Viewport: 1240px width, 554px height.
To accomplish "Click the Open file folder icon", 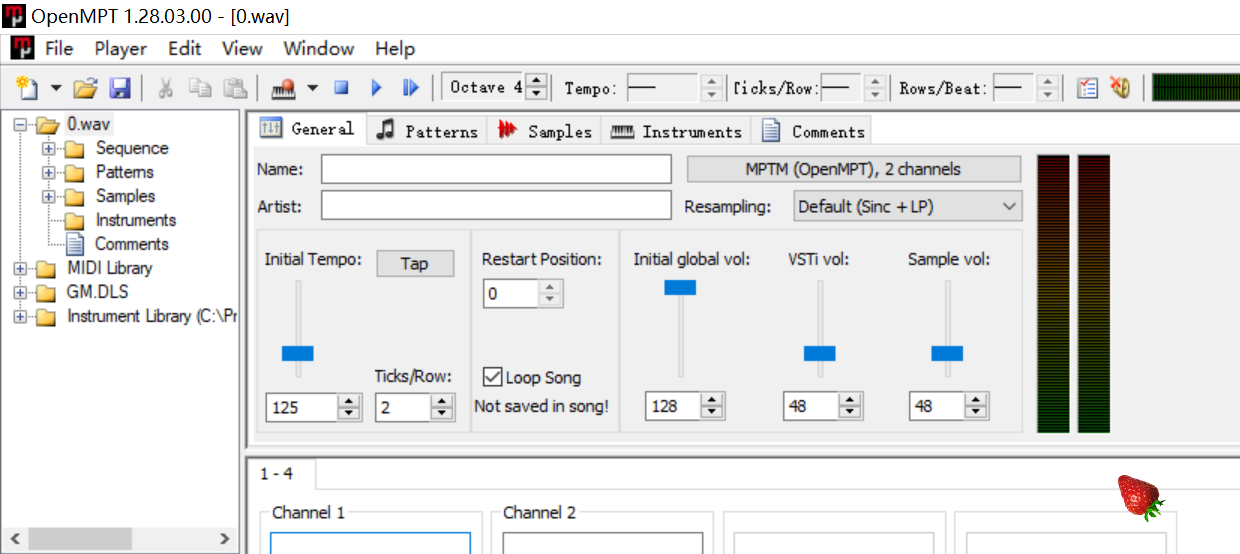I will [x=86, y=88].
